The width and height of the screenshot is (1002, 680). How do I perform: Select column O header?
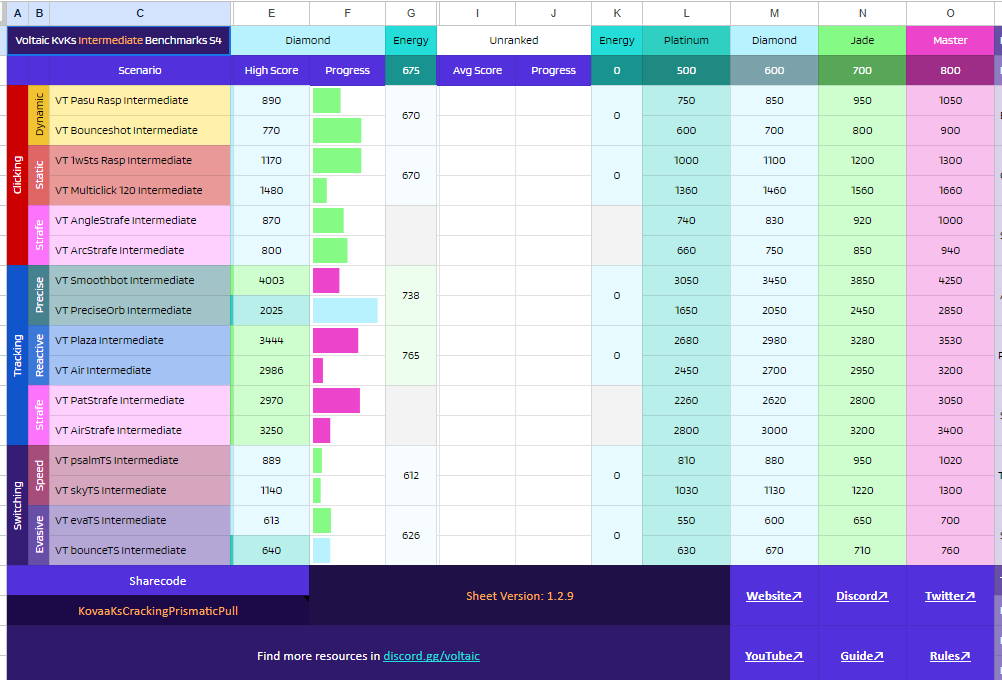[950, 13]
